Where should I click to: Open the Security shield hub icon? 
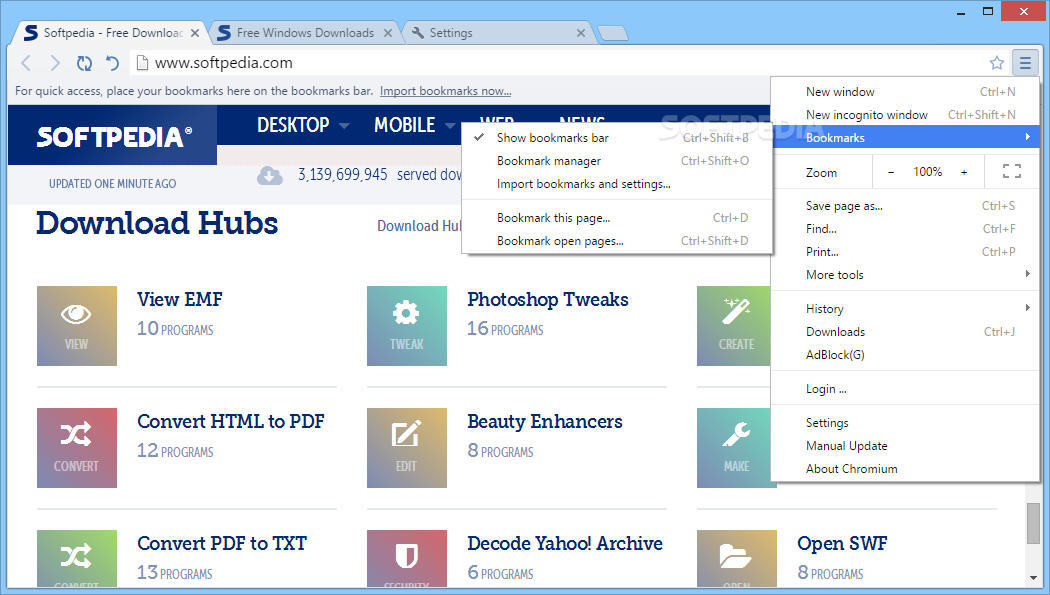click(x=406, y=559)
